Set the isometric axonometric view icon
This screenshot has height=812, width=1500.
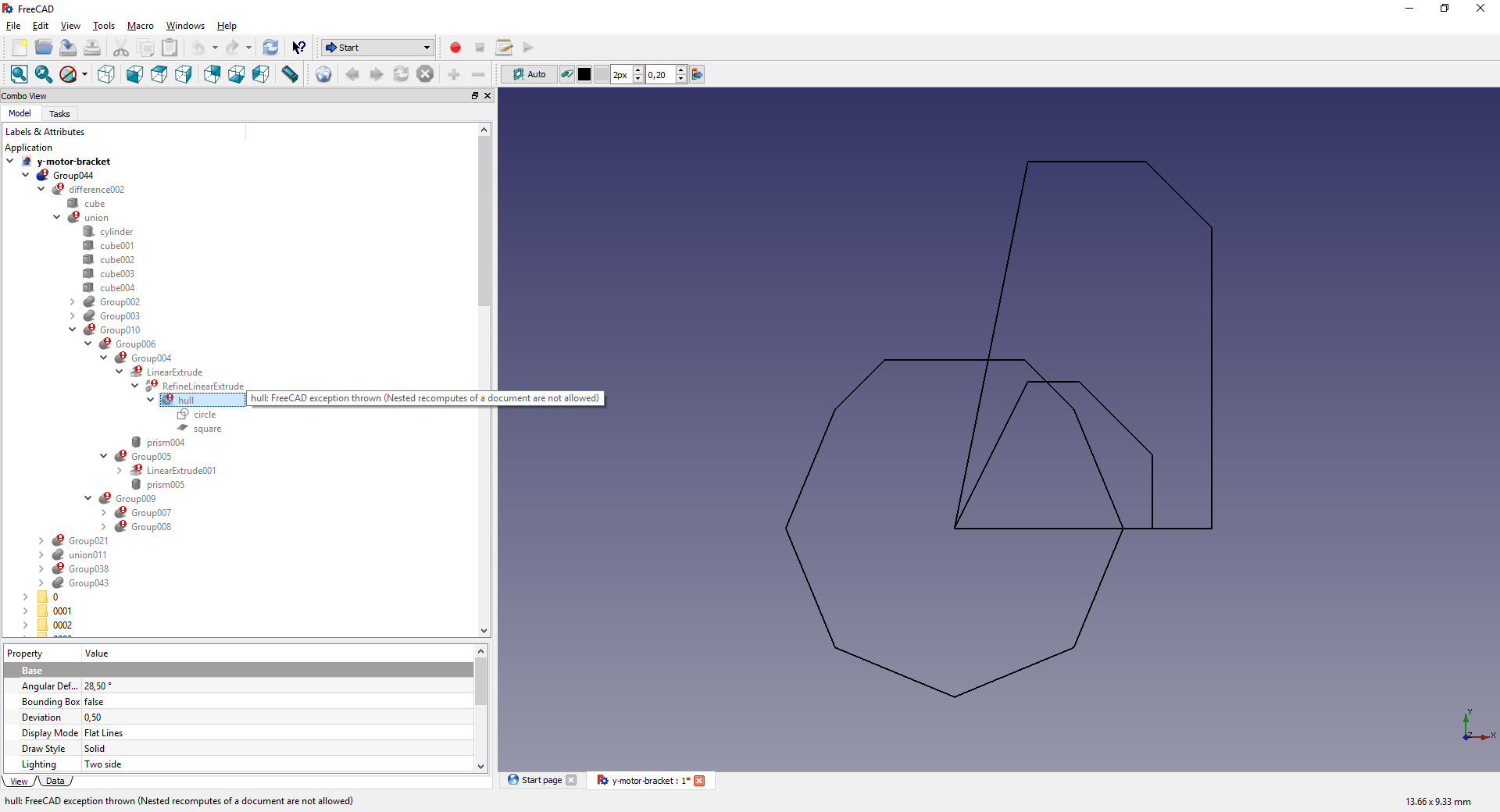point(106,74)
